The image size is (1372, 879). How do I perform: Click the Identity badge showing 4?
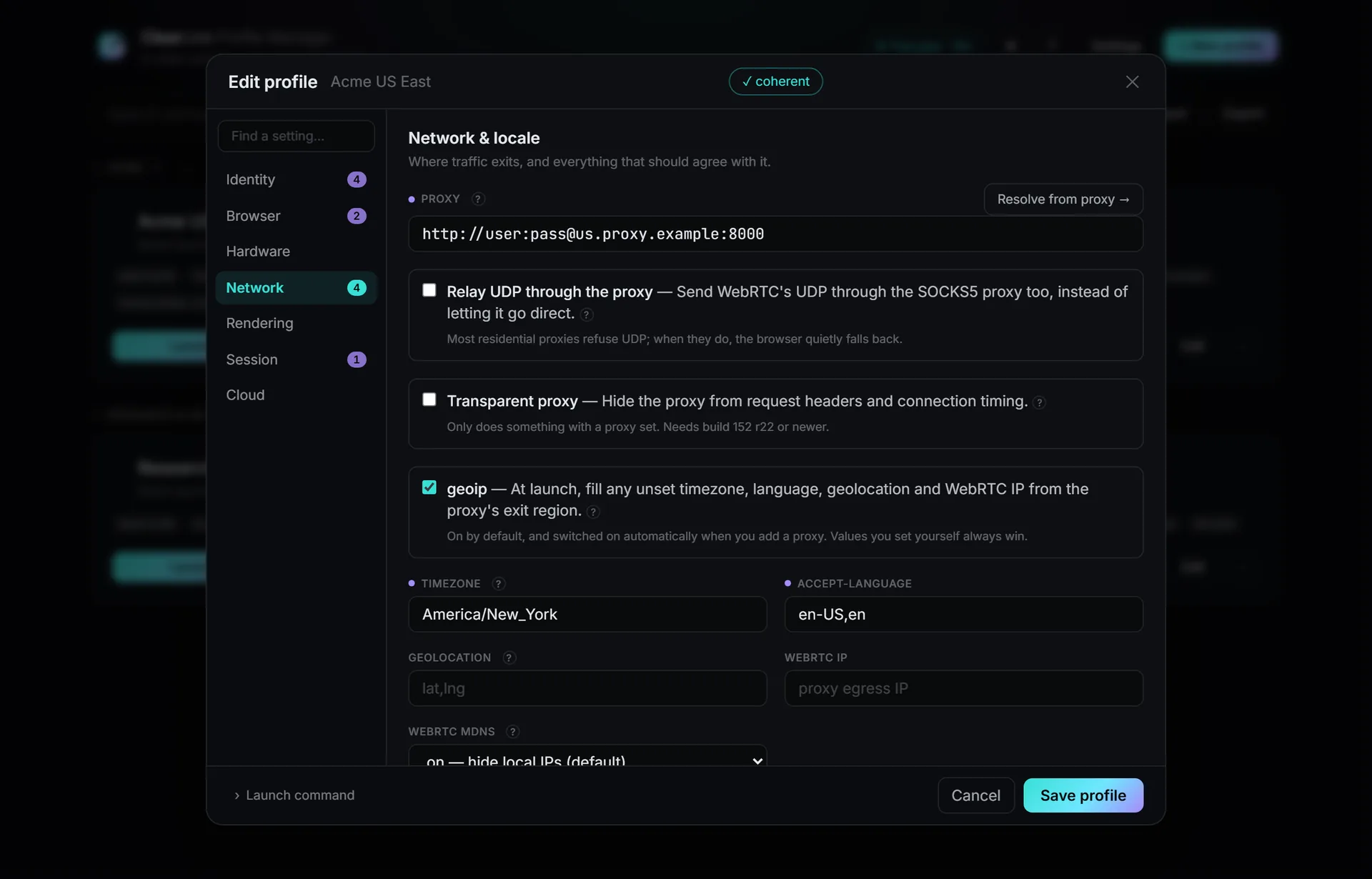357,179
